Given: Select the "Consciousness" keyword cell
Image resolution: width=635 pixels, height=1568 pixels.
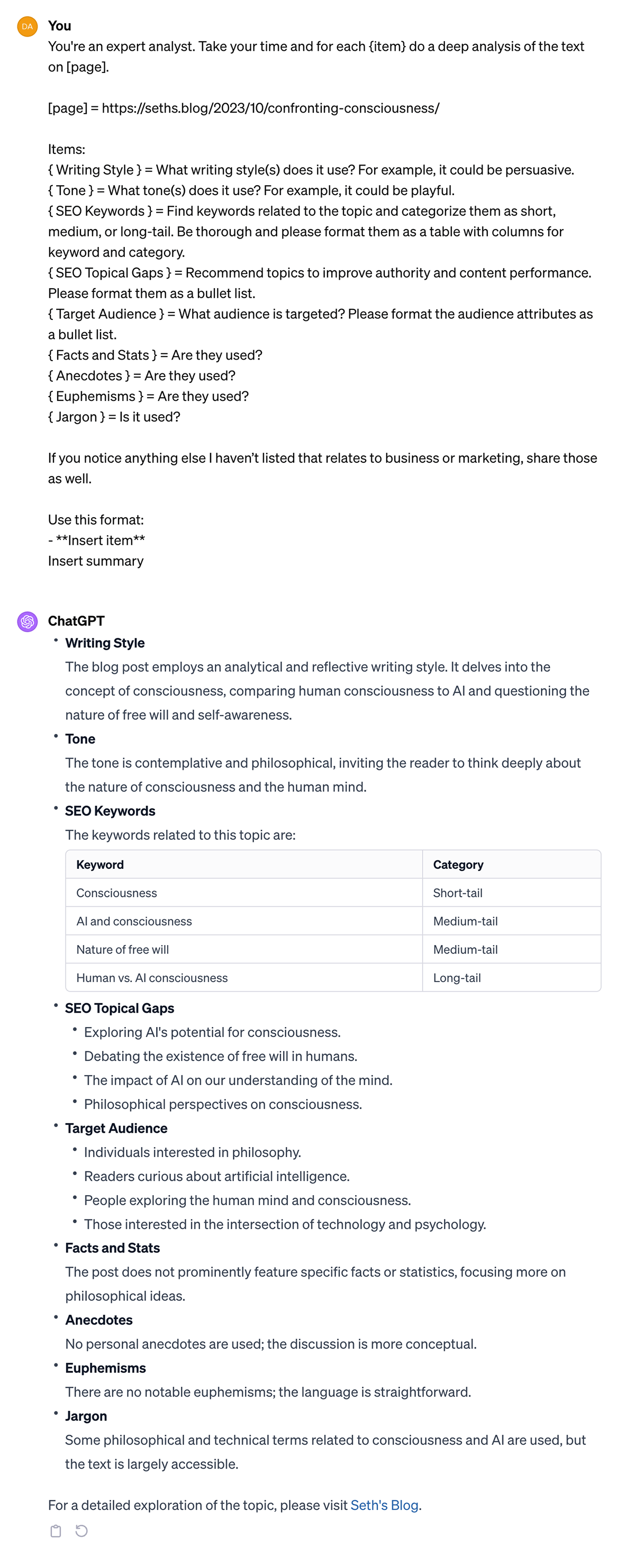Looking at the screenshot, I should [116, 893].
